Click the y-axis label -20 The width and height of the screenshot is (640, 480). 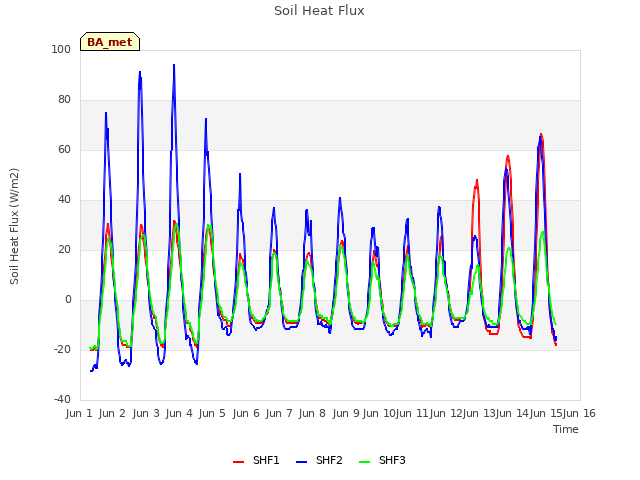click(x=62, y=349)
